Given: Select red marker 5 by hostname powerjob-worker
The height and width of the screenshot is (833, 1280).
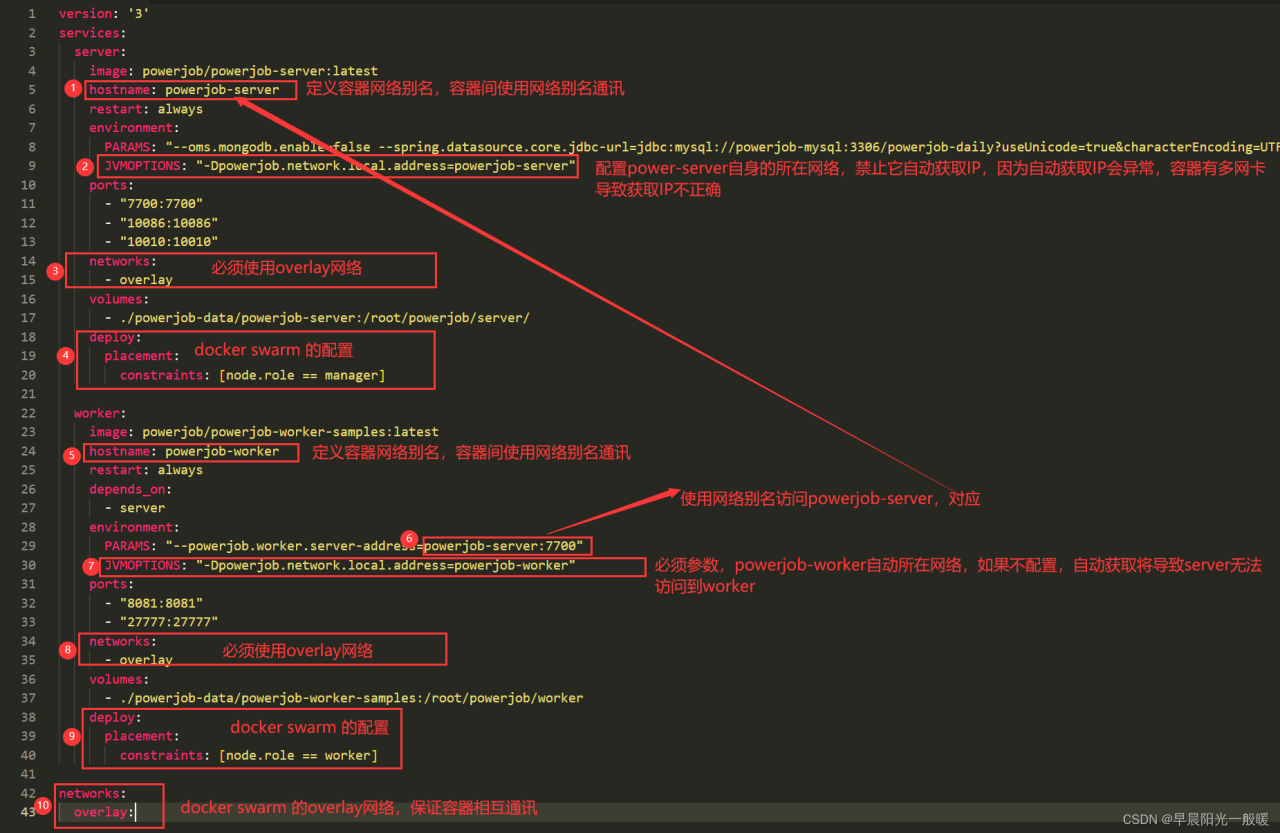Looking at the screenshot, I should point(71,456).
